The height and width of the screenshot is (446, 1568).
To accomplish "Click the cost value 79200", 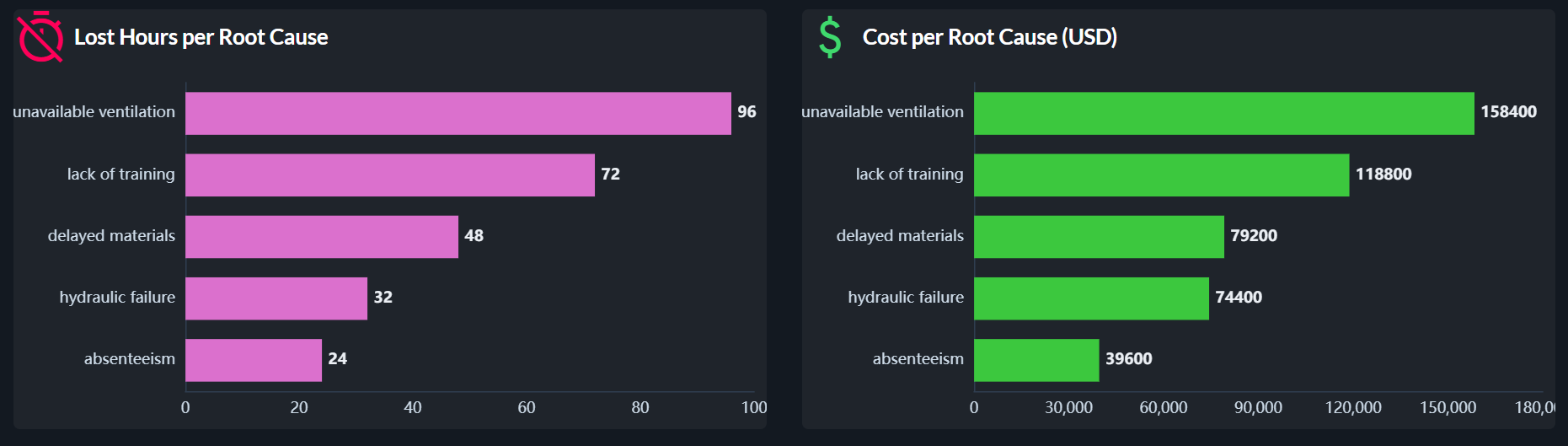I will (1254, 235).
